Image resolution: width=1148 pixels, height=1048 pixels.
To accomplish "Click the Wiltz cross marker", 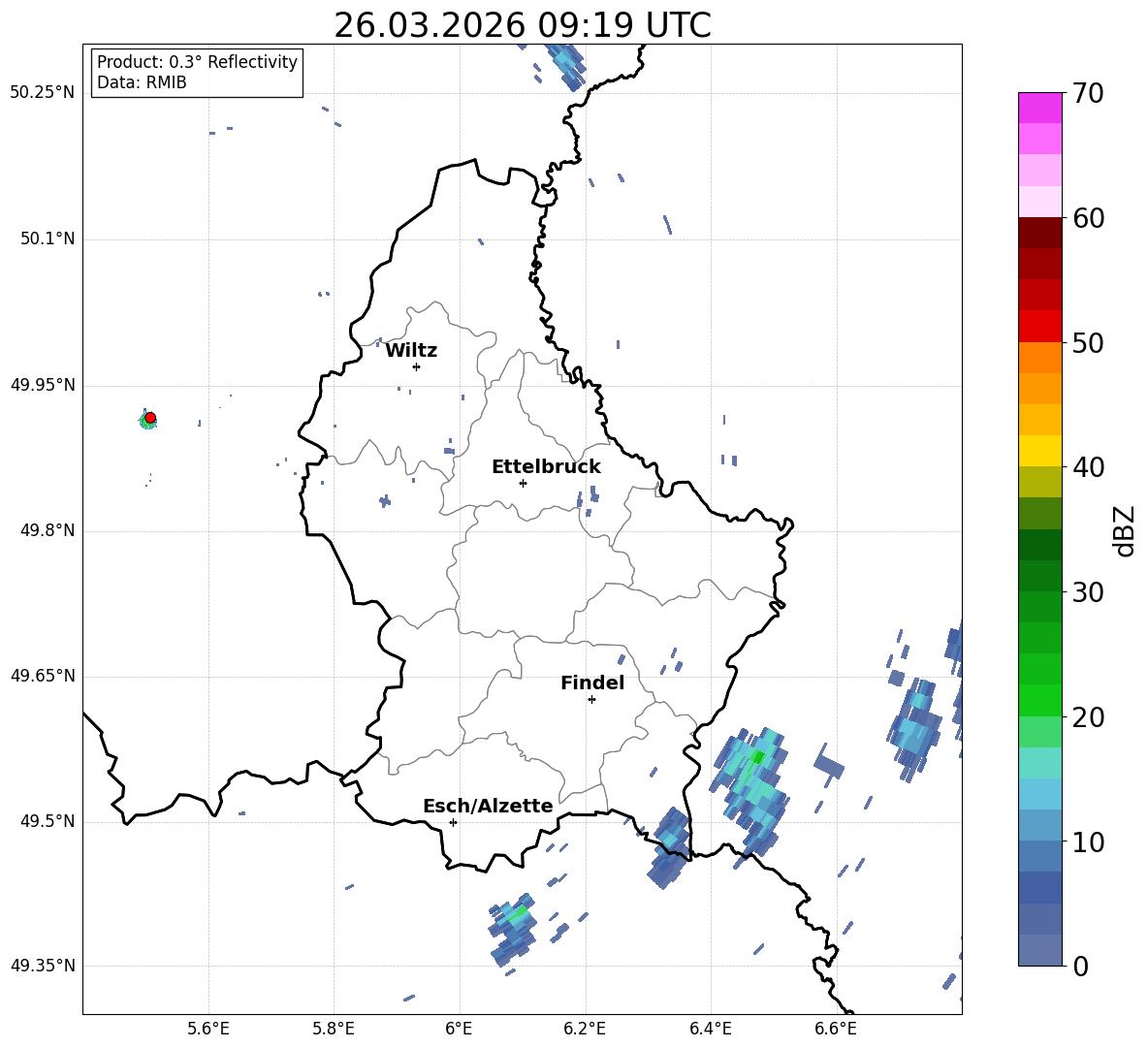I will 417,366.
